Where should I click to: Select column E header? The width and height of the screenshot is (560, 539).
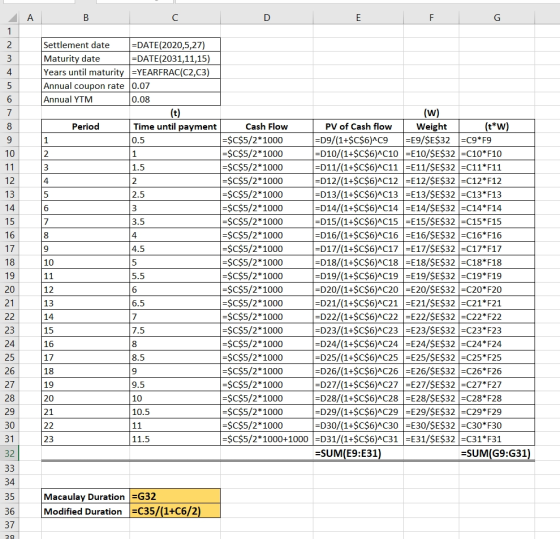[x=358, y=18]
